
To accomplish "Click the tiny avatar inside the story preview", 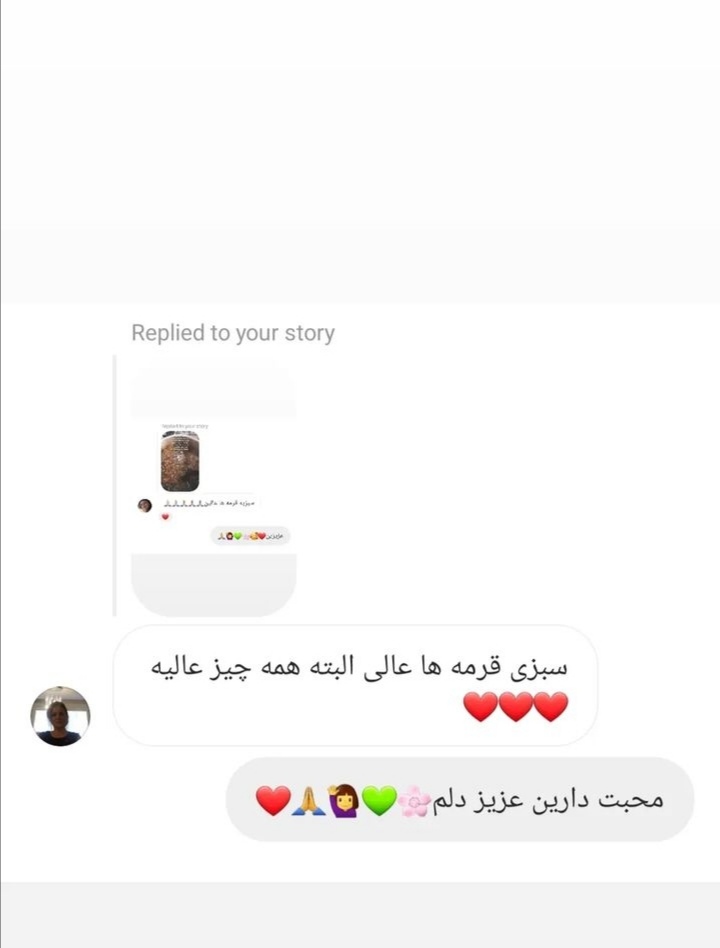I will (144, 505).
